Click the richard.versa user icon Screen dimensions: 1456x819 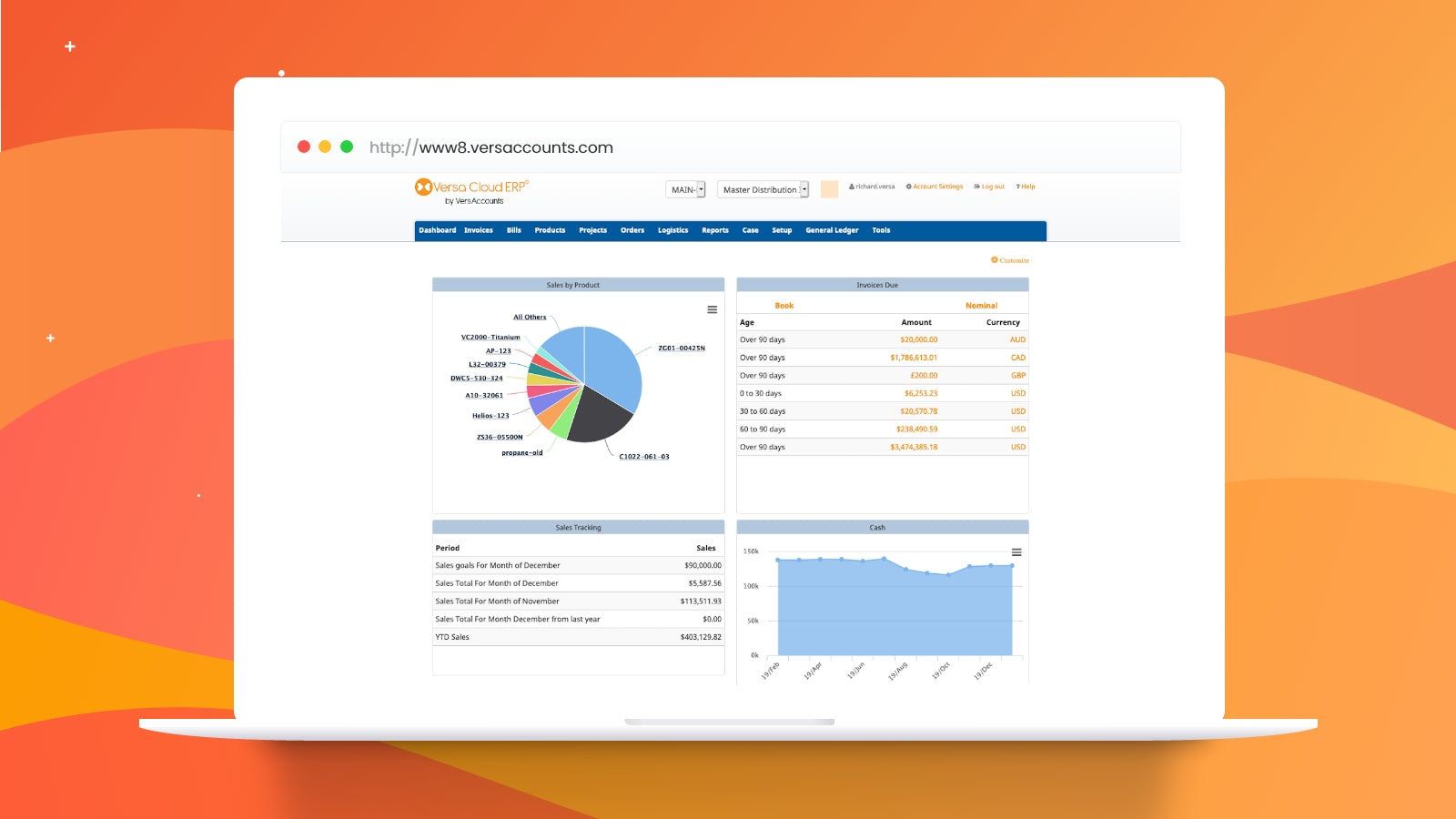pos(851,187)
